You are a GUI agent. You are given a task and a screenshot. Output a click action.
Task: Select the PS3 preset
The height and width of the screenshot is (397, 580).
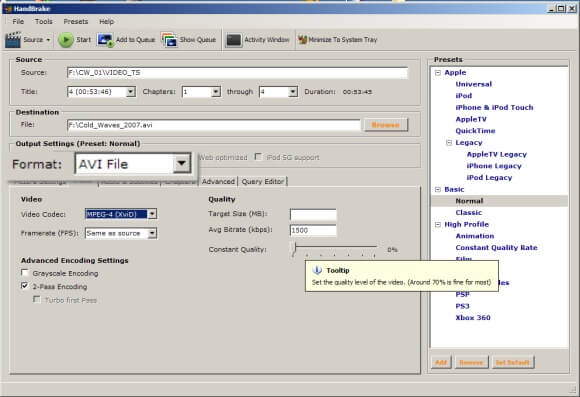tap(462, 306)
